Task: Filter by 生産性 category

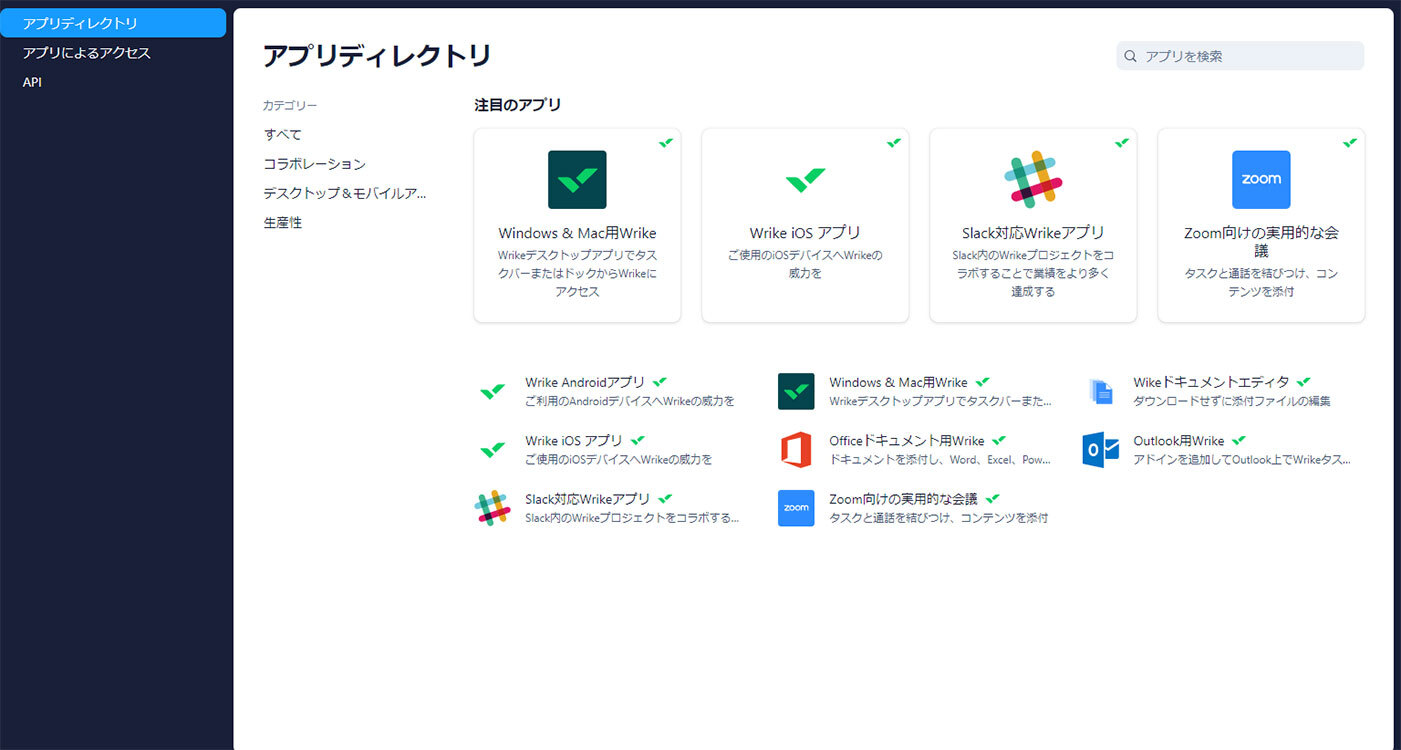Action: pyautogui.click(x=283, y=223)
